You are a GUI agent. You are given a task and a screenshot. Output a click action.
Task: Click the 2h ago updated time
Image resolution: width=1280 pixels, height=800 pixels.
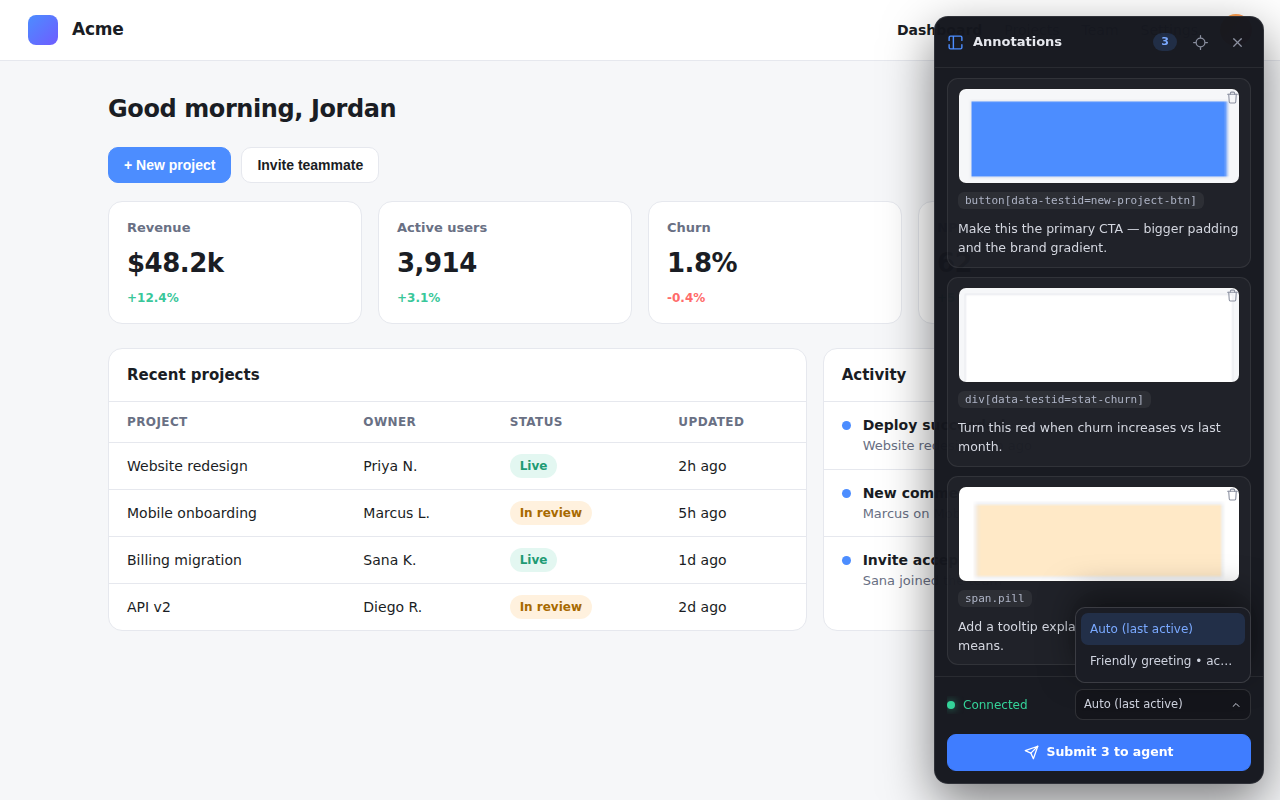pyautogui.click(x=702, y=466)
